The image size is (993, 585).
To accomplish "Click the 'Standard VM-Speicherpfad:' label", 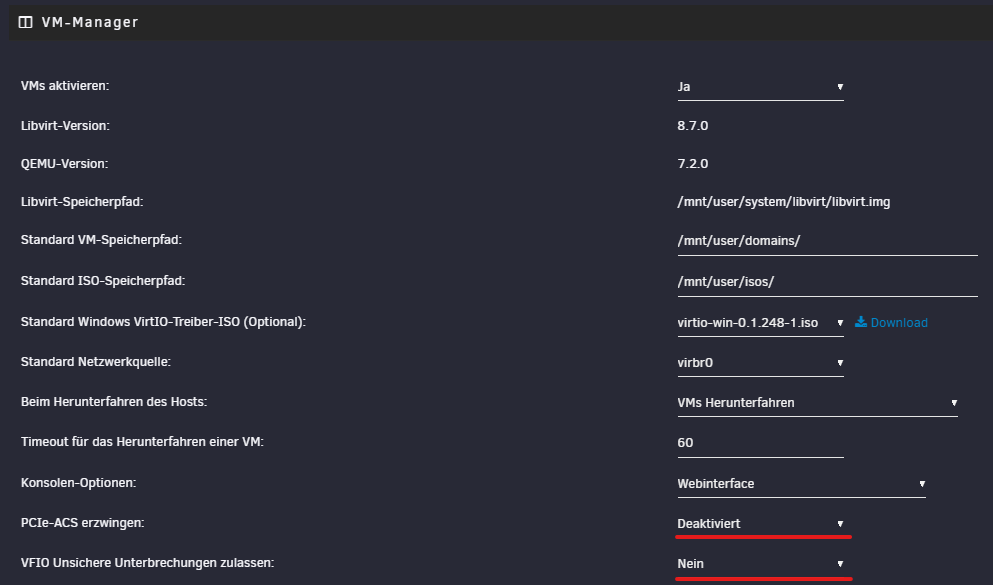I will tap(101, 240).
